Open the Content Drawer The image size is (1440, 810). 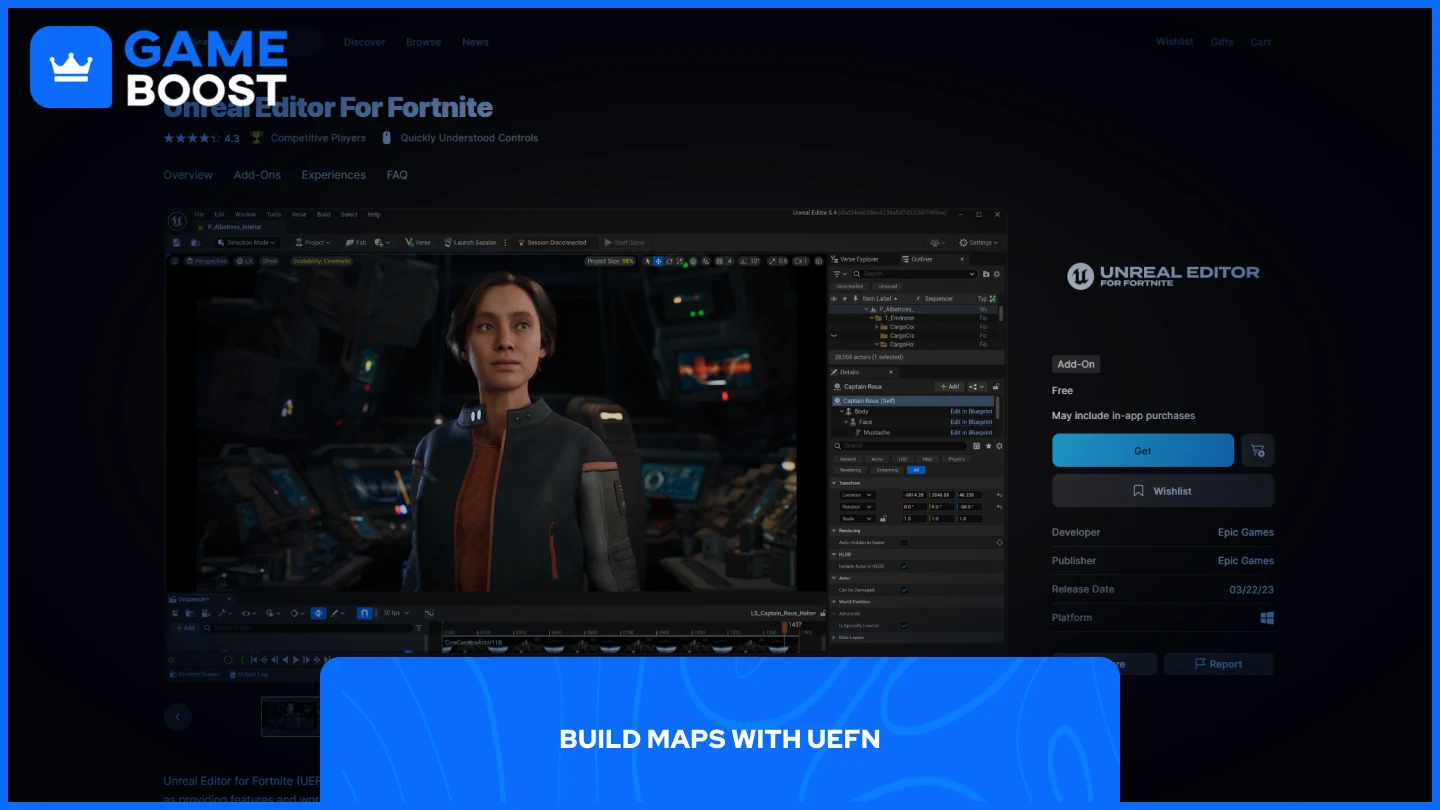pyautogui.click(x=196, y=674)
